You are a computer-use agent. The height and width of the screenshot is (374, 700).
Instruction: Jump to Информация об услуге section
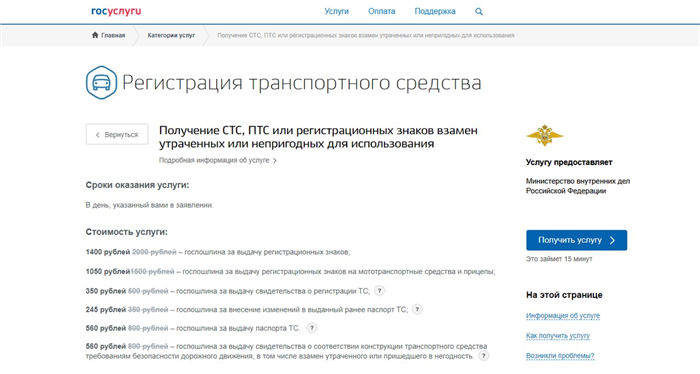click(x=563, y=316)
